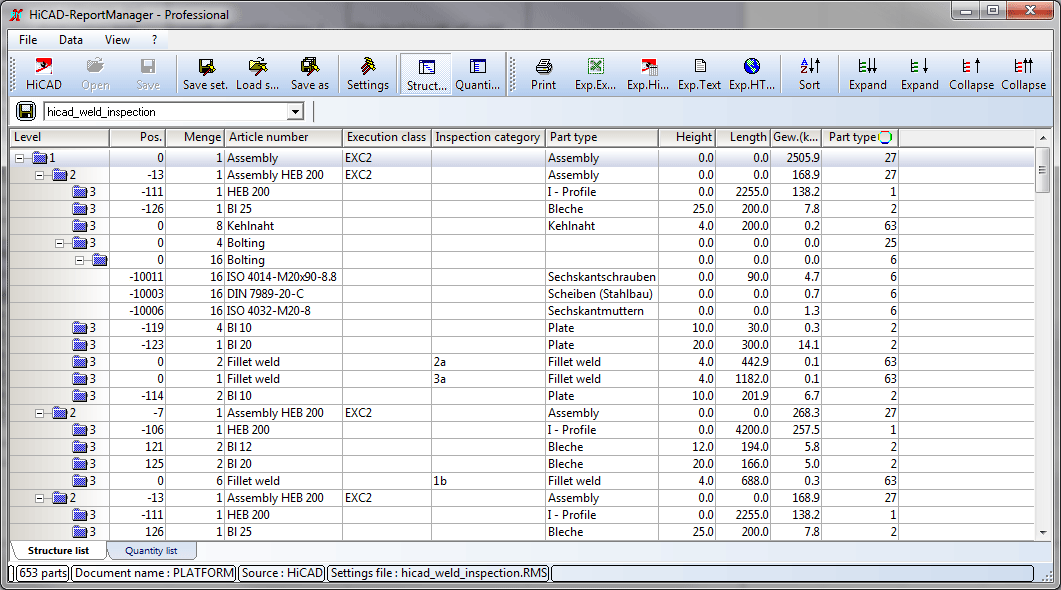The height and width of the screenshot is (590, 1061).
Task: Switch to the Quantity list tab
Action: pyautogui.click(x=150, y=551)
